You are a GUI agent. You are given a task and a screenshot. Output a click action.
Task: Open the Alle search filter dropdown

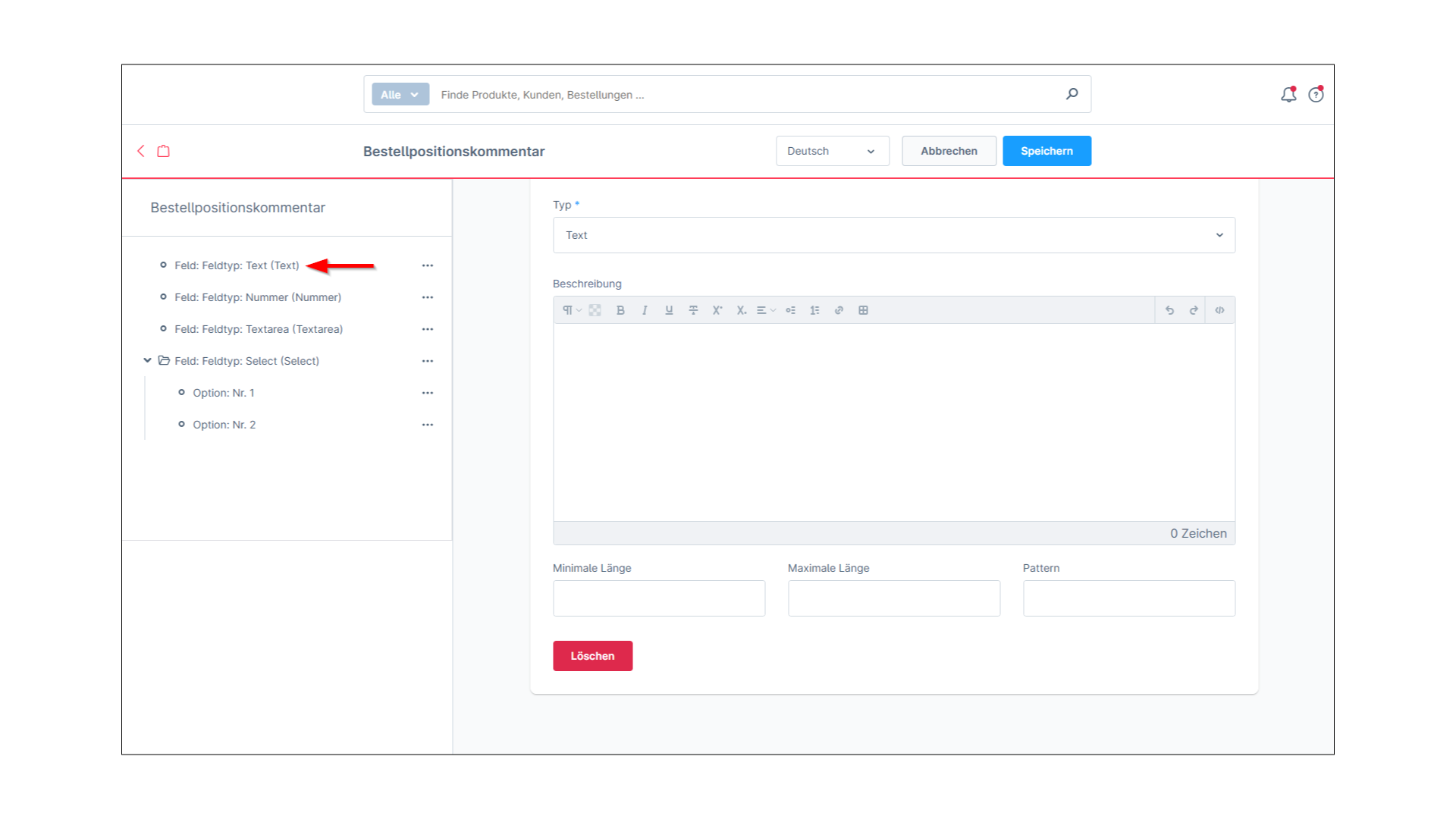pyautogui.click(x=400, y=95)
